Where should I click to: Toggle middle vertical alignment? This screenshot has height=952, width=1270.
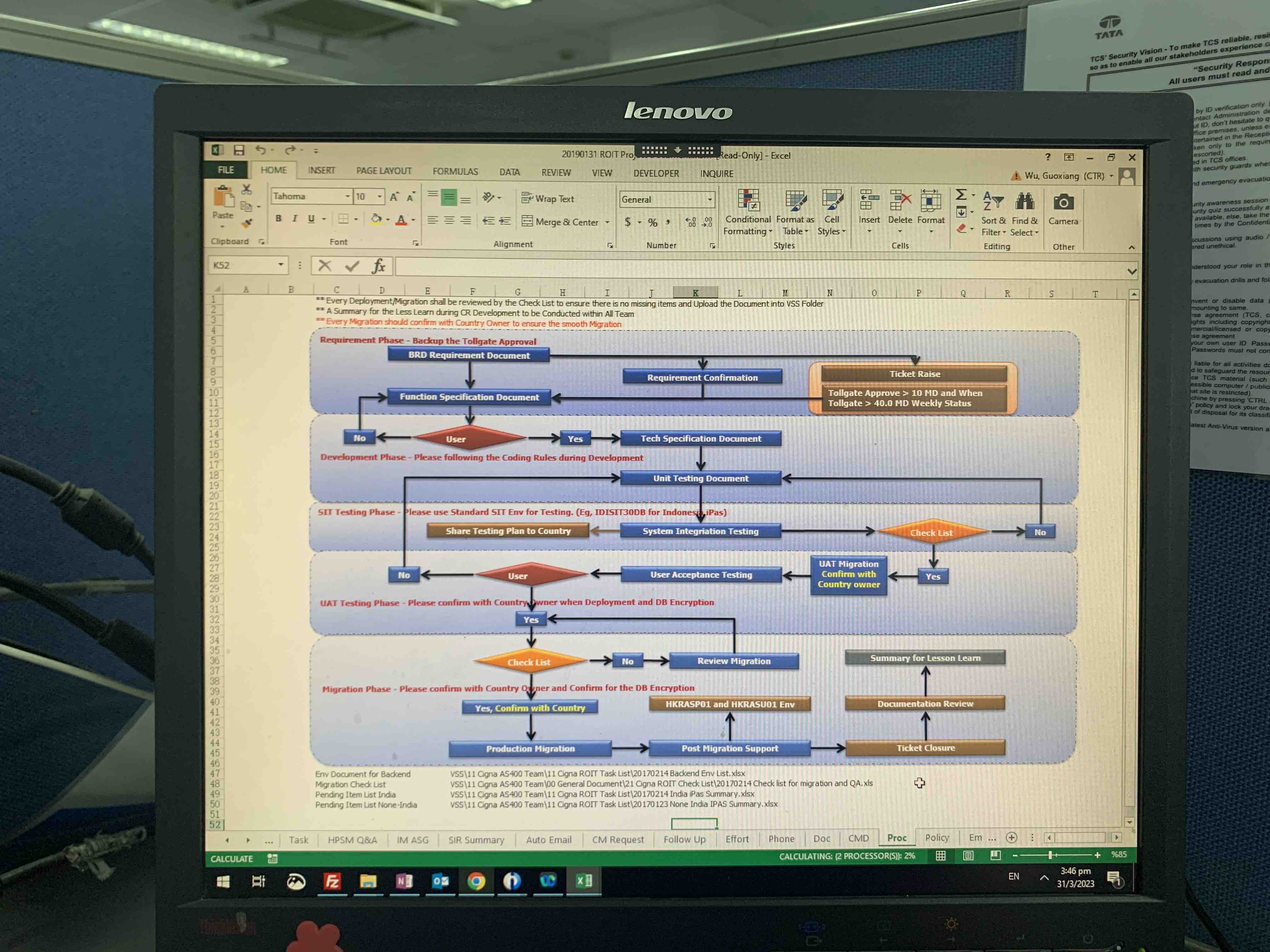click(x=449, y=198)
